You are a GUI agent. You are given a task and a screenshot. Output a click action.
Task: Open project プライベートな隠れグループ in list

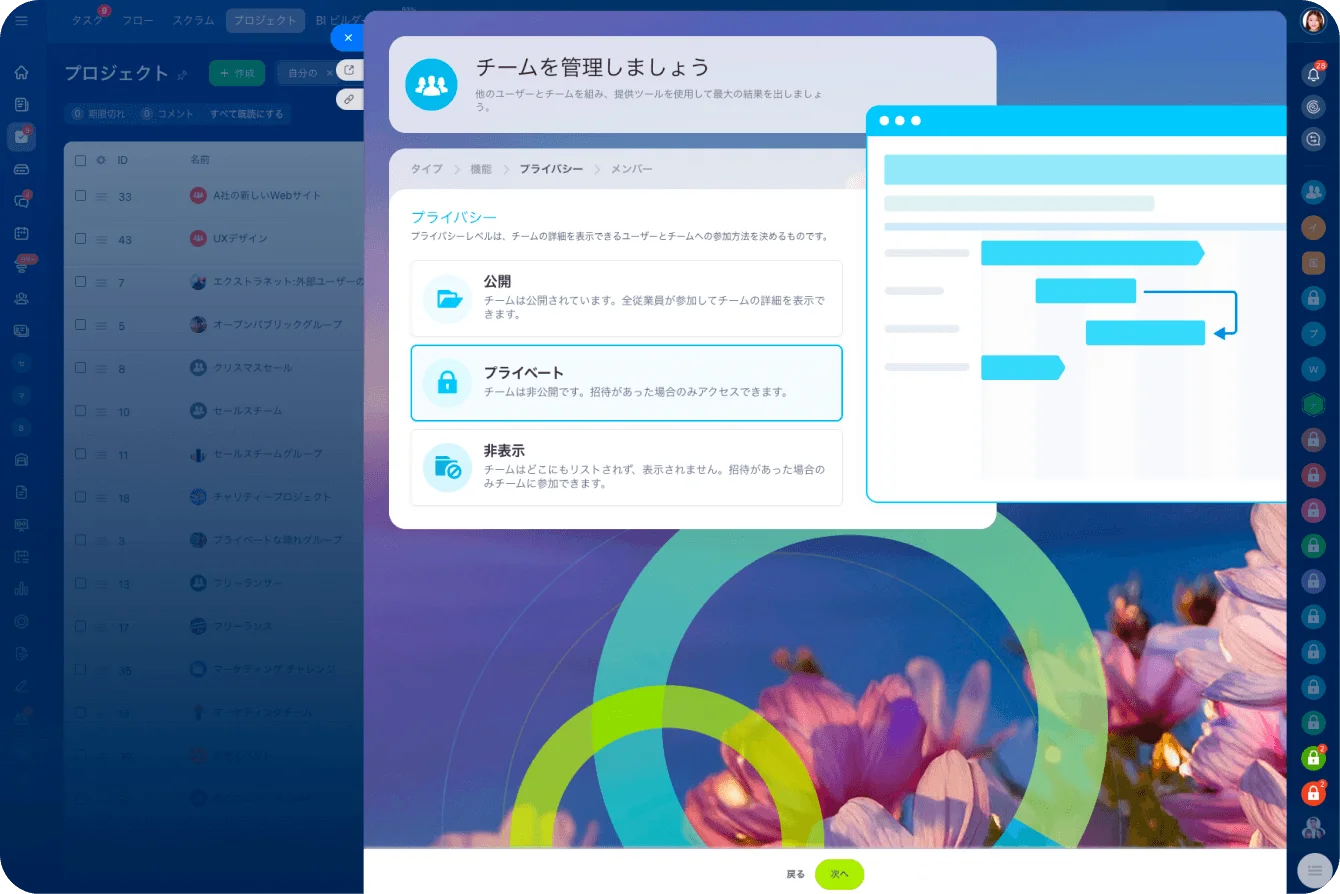point(277,540)
